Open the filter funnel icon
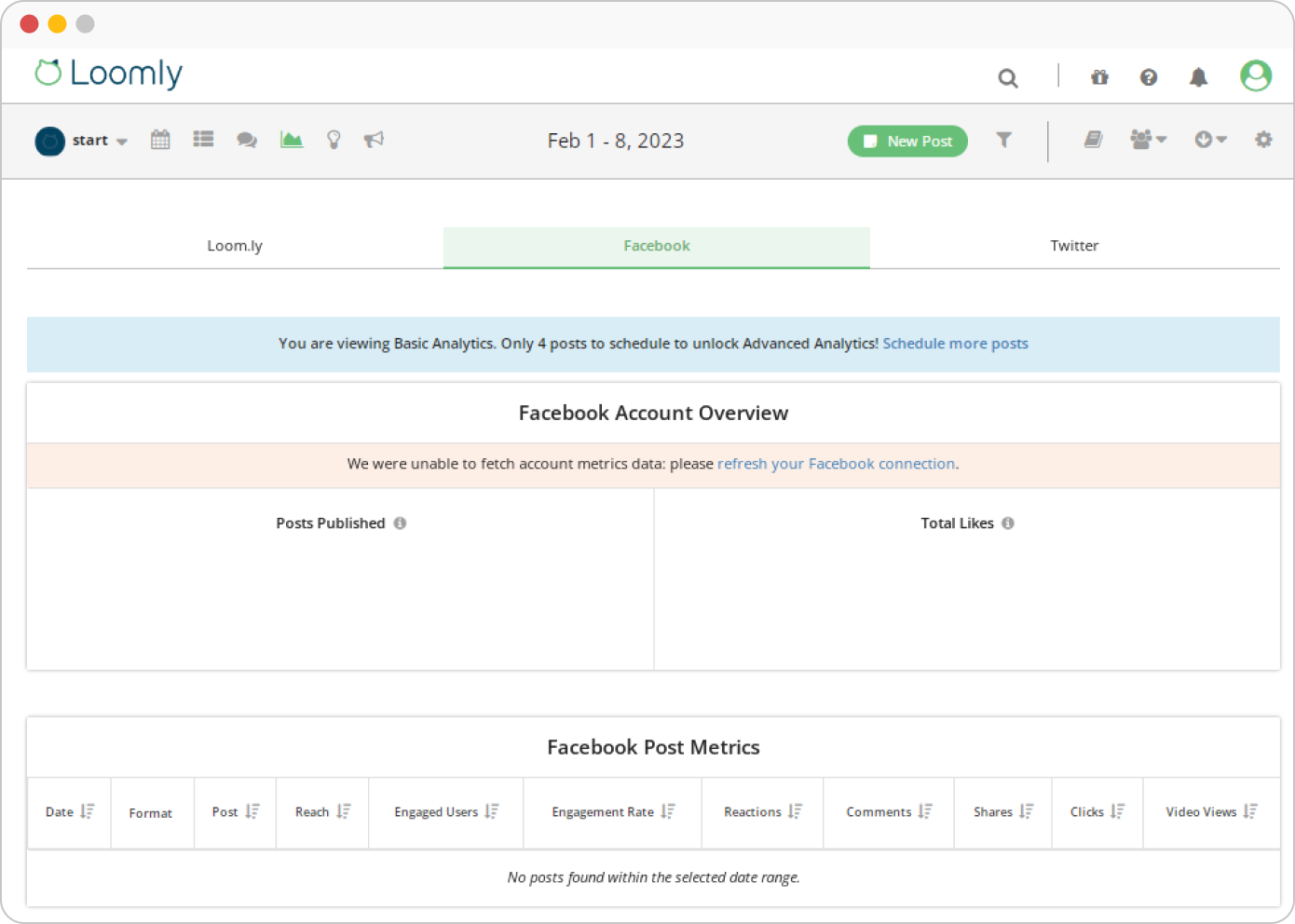1295x924 pixels. (1003, 140)
